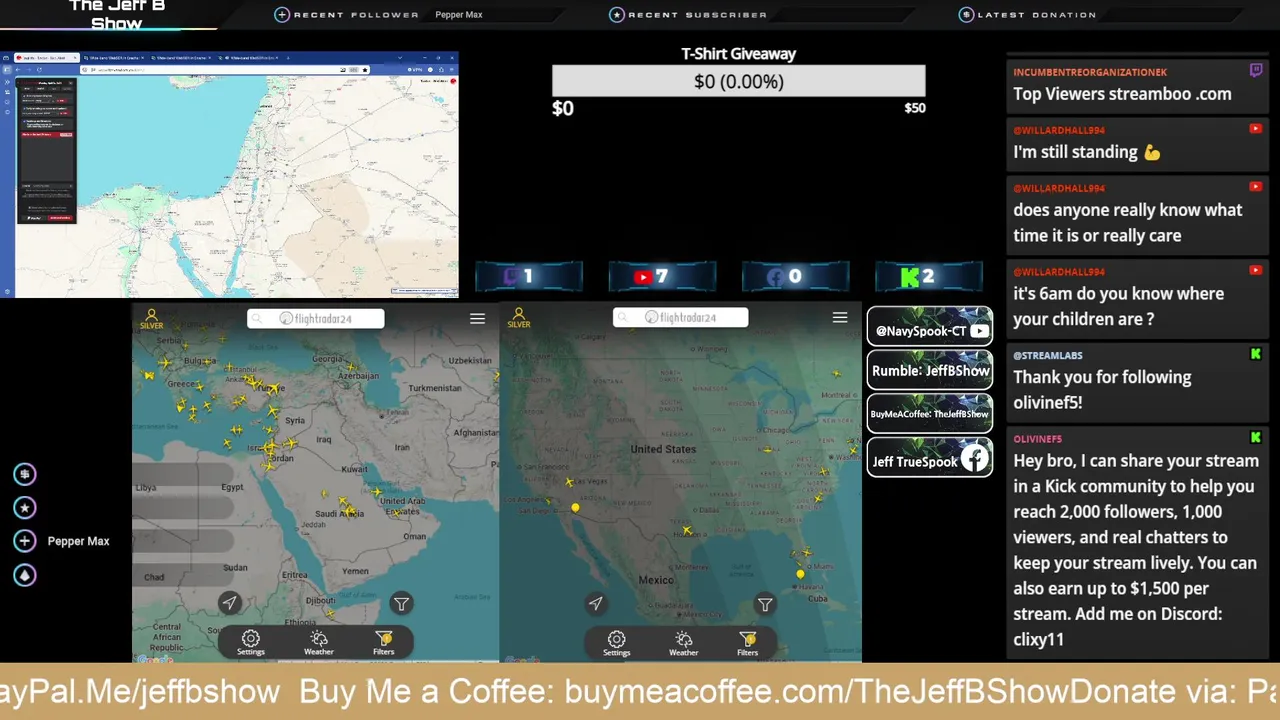1280x720 pixels.
Task: Click the Recent Subscriber star icon in top bar
Action: coord(617,14)
